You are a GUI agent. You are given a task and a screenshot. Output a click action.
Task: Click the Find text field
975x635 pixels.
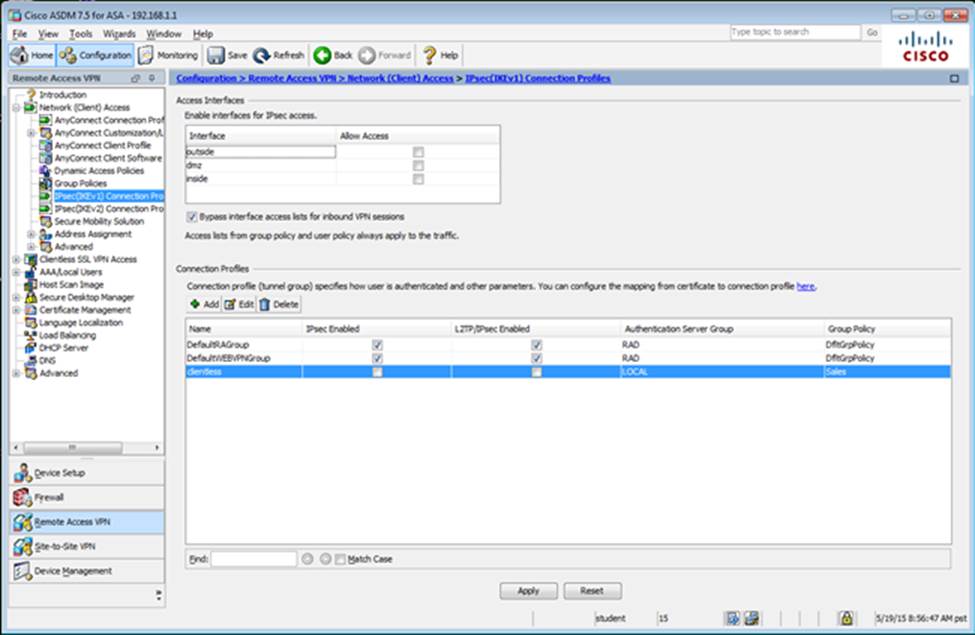coord(254,559)
